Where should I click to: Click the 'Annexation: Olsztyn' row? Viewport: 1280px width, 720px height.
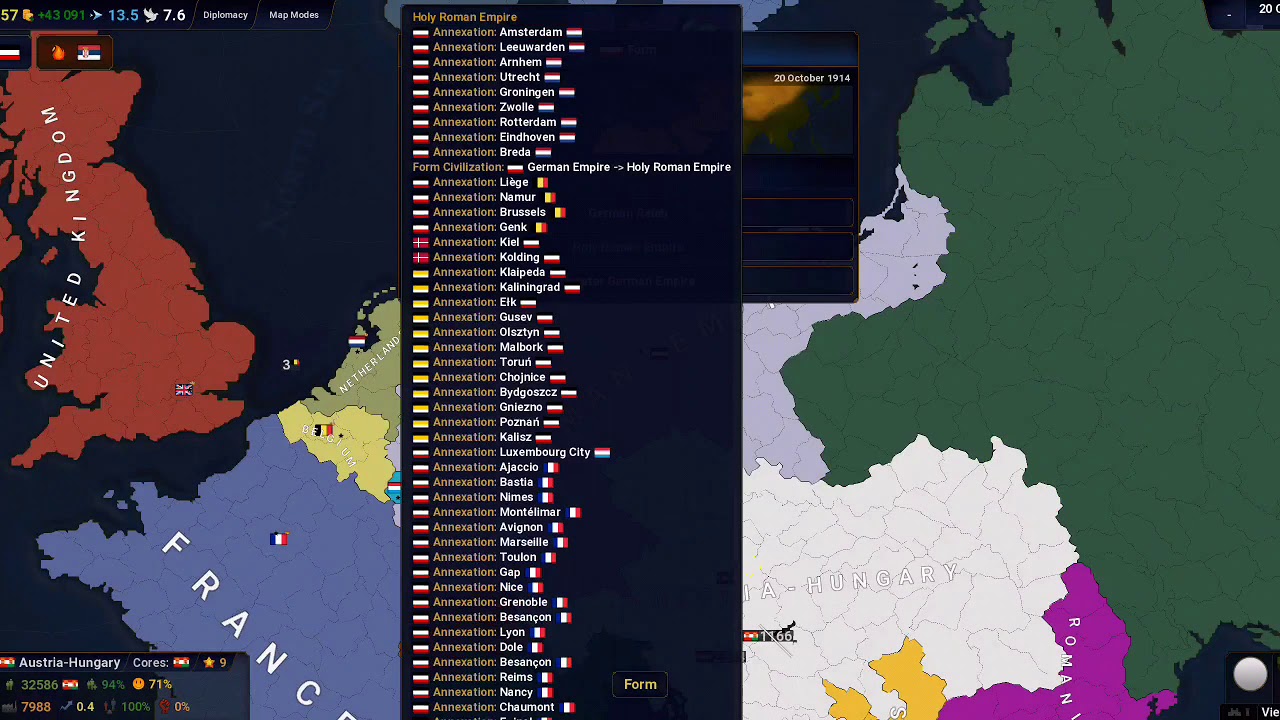(486, 332)
